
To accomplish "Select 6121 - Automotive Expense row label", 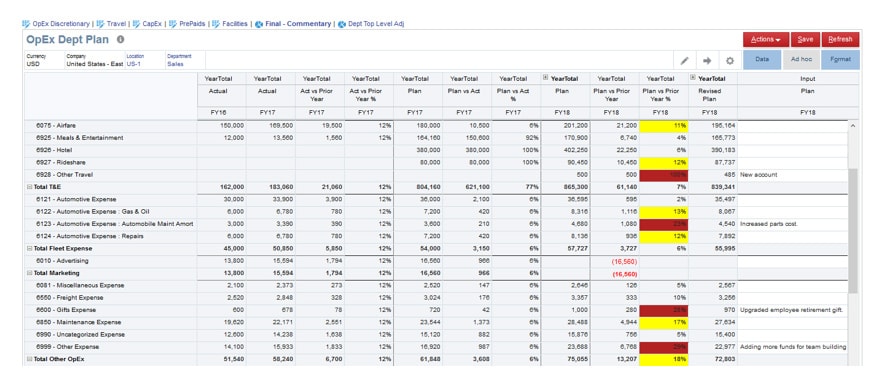I will (76, 199).
